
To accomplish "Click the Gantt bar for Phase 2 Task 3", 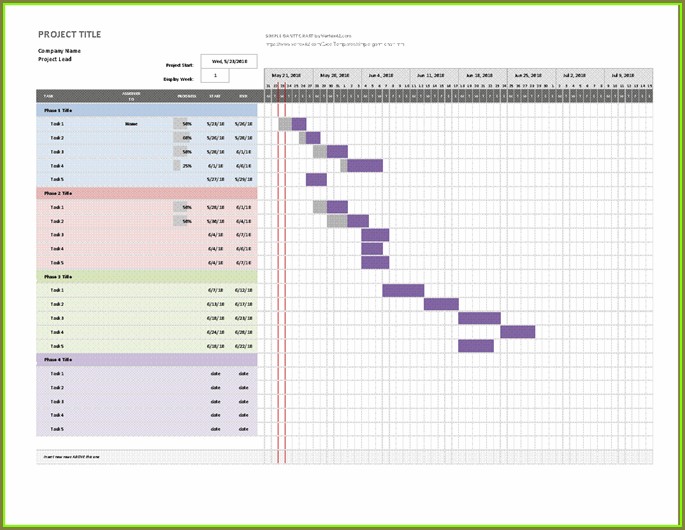I will click(x=375, y=235).
